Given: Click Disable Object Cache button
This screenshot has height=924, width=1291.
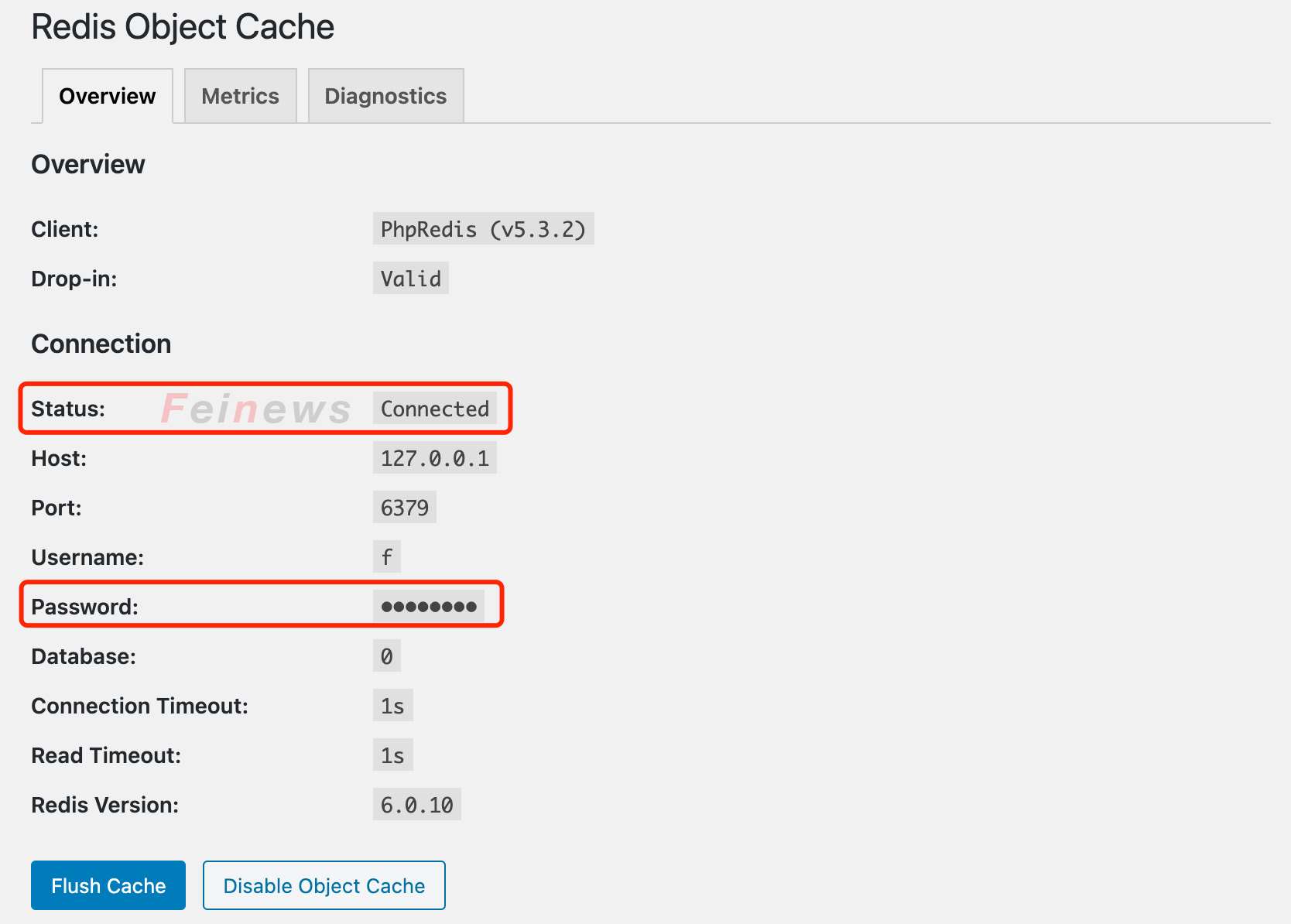Looking at the screenshot, I should click(x=324, y=885).
